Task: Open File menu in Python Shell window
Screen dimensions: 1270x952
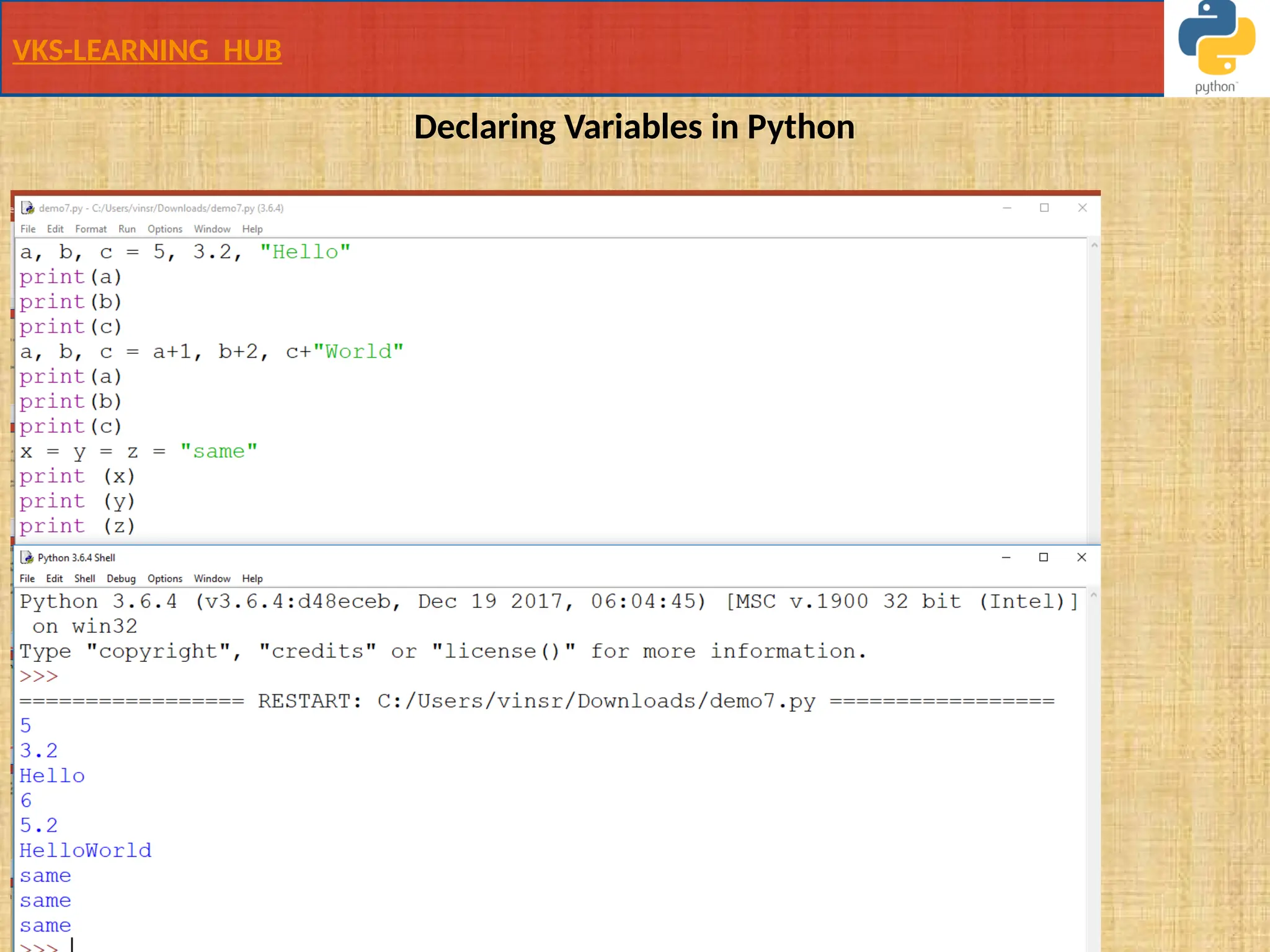Action: point(27,578)
